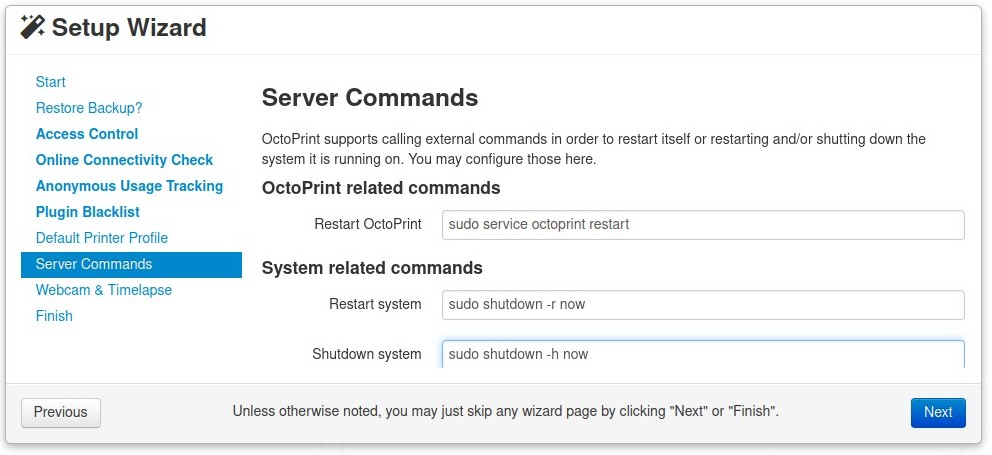This screenshot has height=455, width=992.
Task: Click the Setup Wizard title text
Action: coord(129,27)
